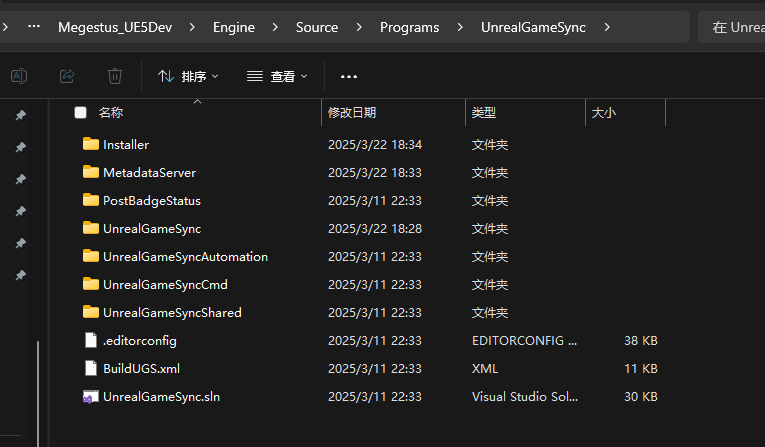Go to Engine folder in breadcrumb
The height and width of the screenshot is (447, 765).
(234, 27)
